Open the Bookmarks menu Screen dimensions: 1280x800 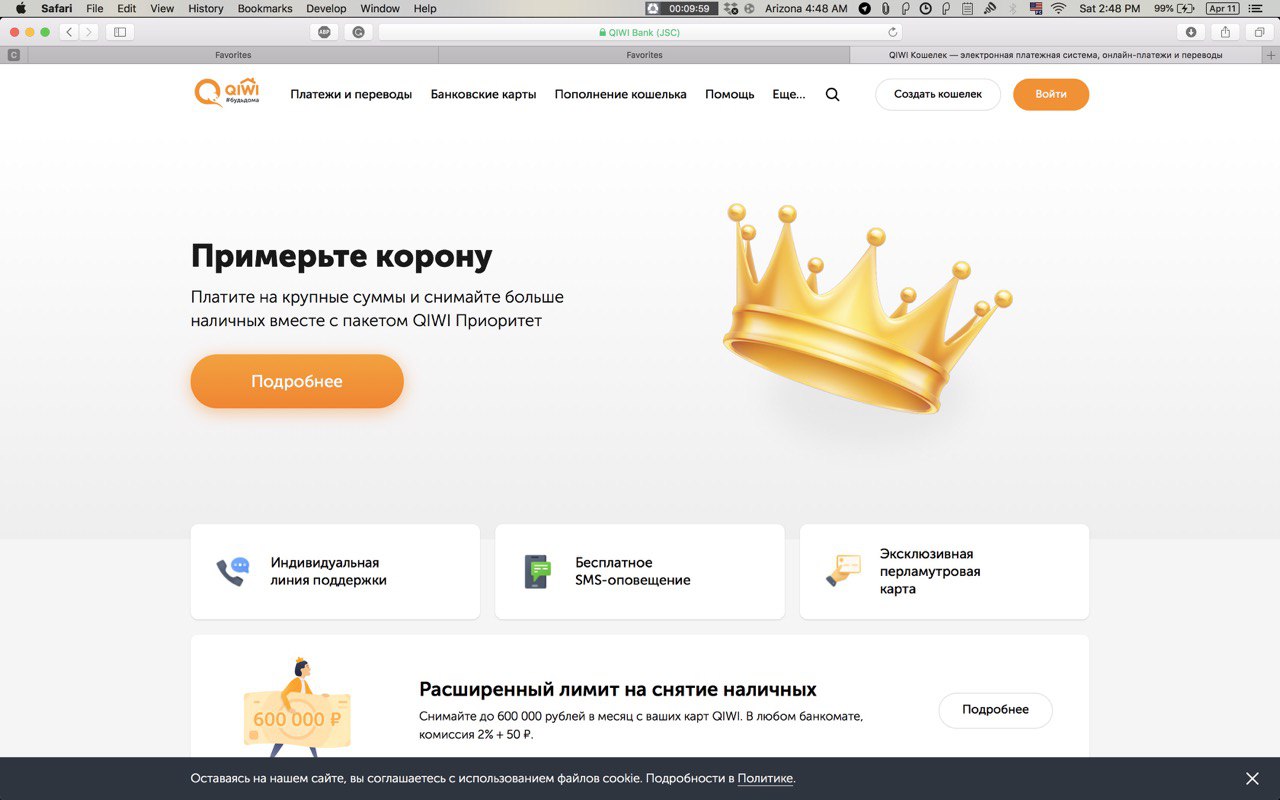[265, 8]
